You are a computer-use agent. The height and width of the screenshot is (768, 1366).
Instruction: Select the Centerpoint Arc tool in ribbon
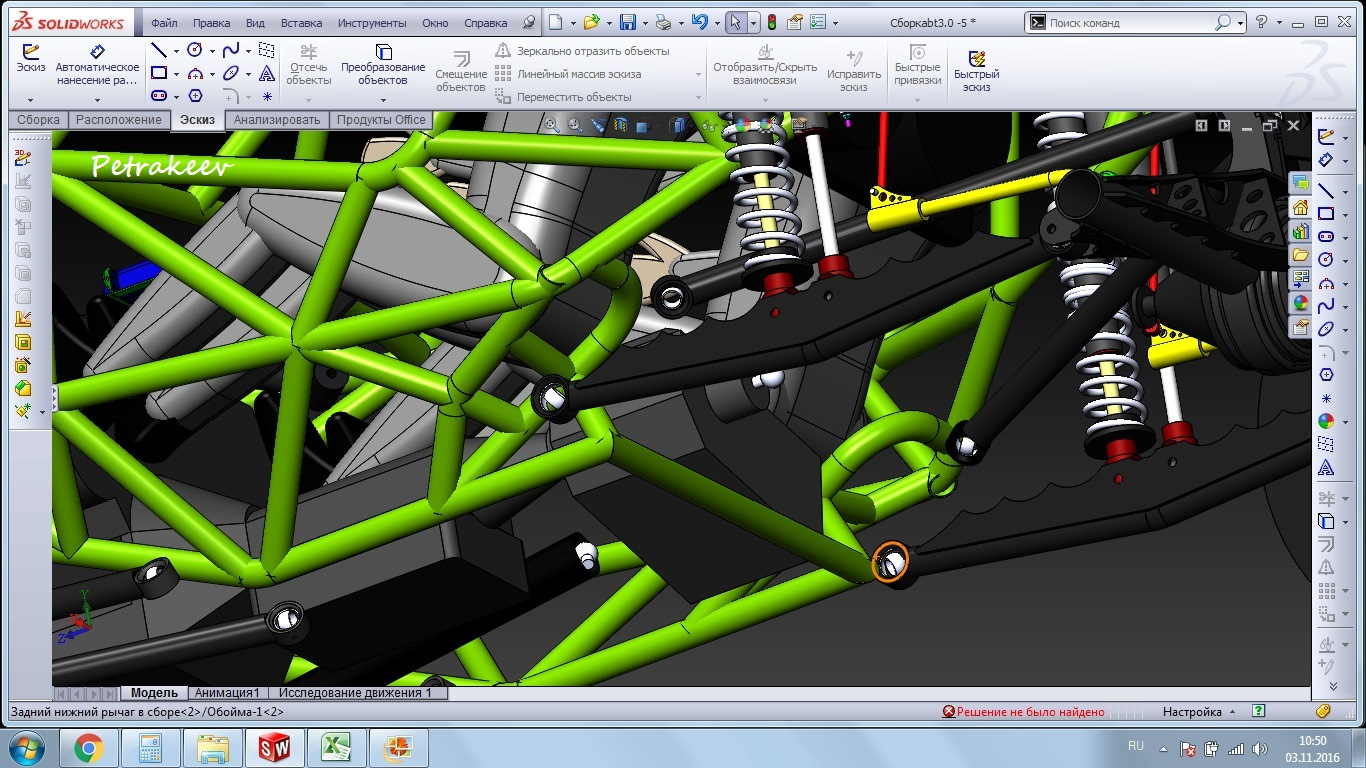pyautogui.click(x=195, y=73)
